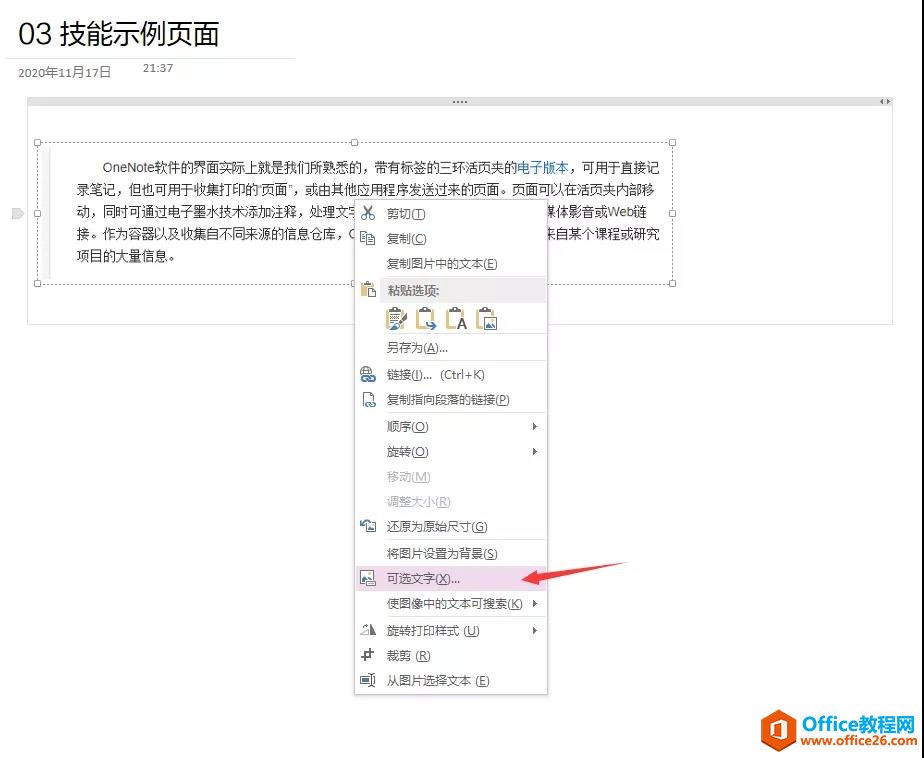
Task: Click the alt text picture icon
Action: [368, 578]
